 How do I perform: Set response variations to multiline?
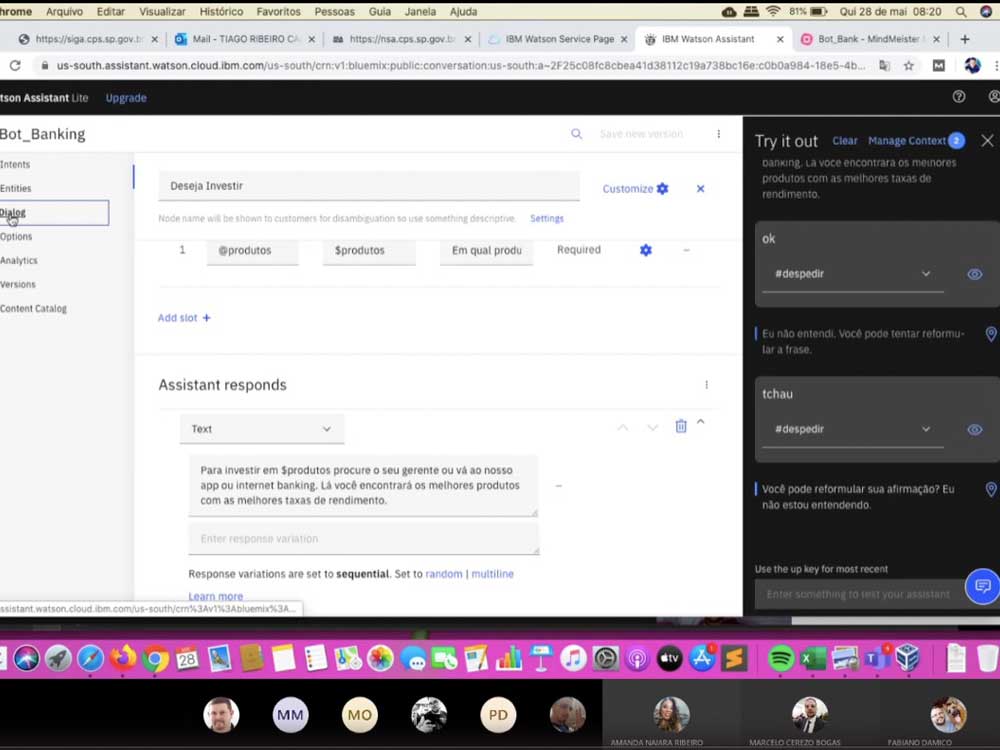tap(492, 574)
